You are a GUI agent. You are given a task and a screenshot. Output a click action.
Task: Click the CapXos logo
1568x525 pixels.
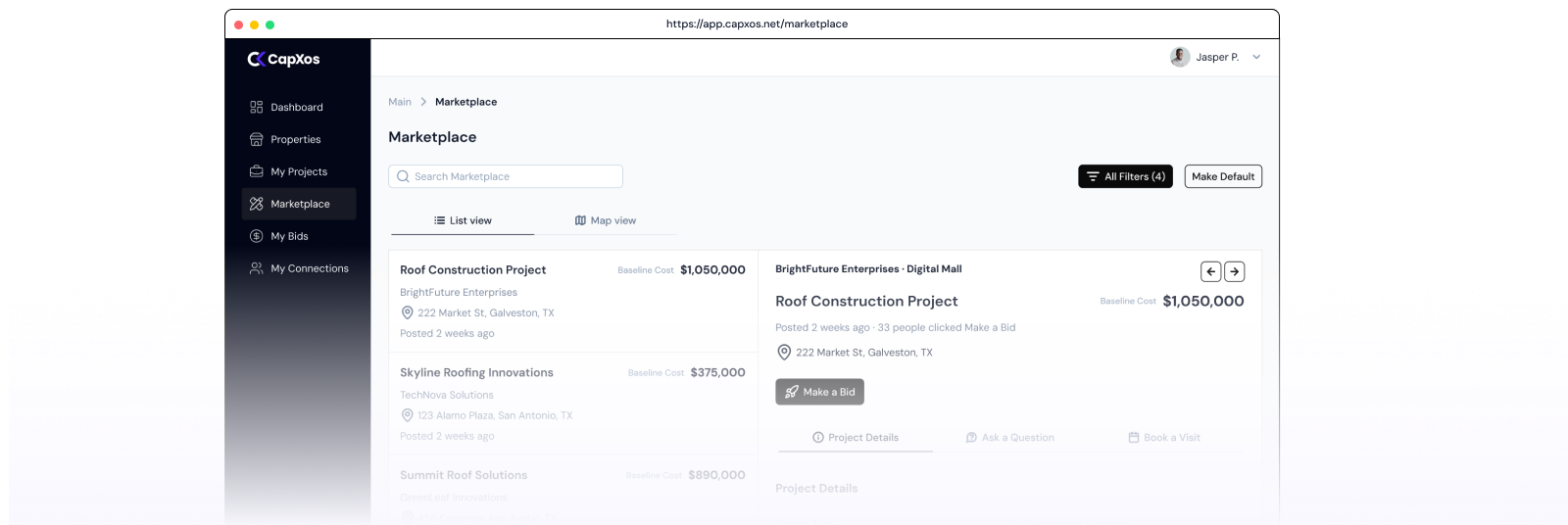283,59
